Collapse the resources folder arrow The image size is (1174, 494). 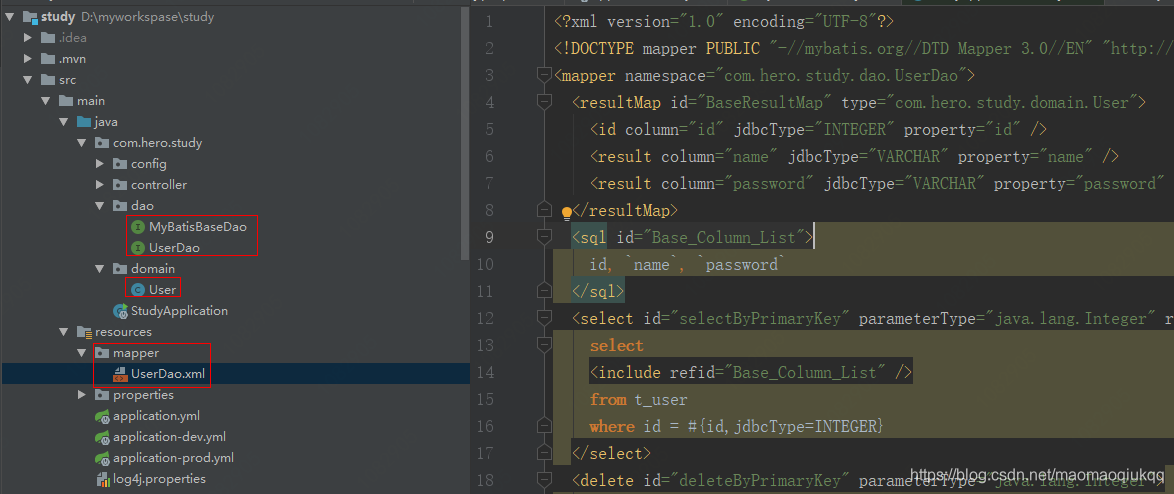click(x=64, y=331)
